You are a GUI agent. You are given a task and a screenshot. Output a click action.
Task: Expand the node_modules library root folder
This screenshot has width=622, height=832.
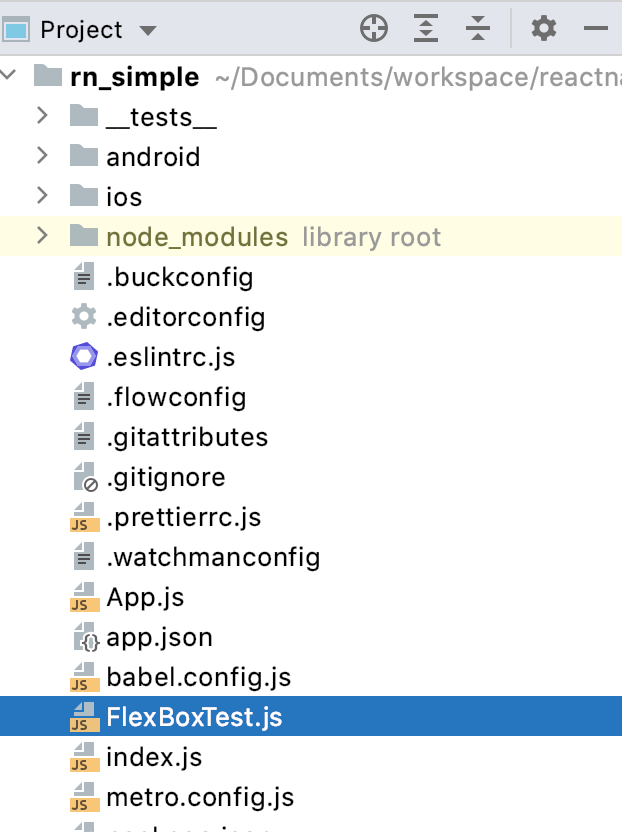[x=42, y=236]
